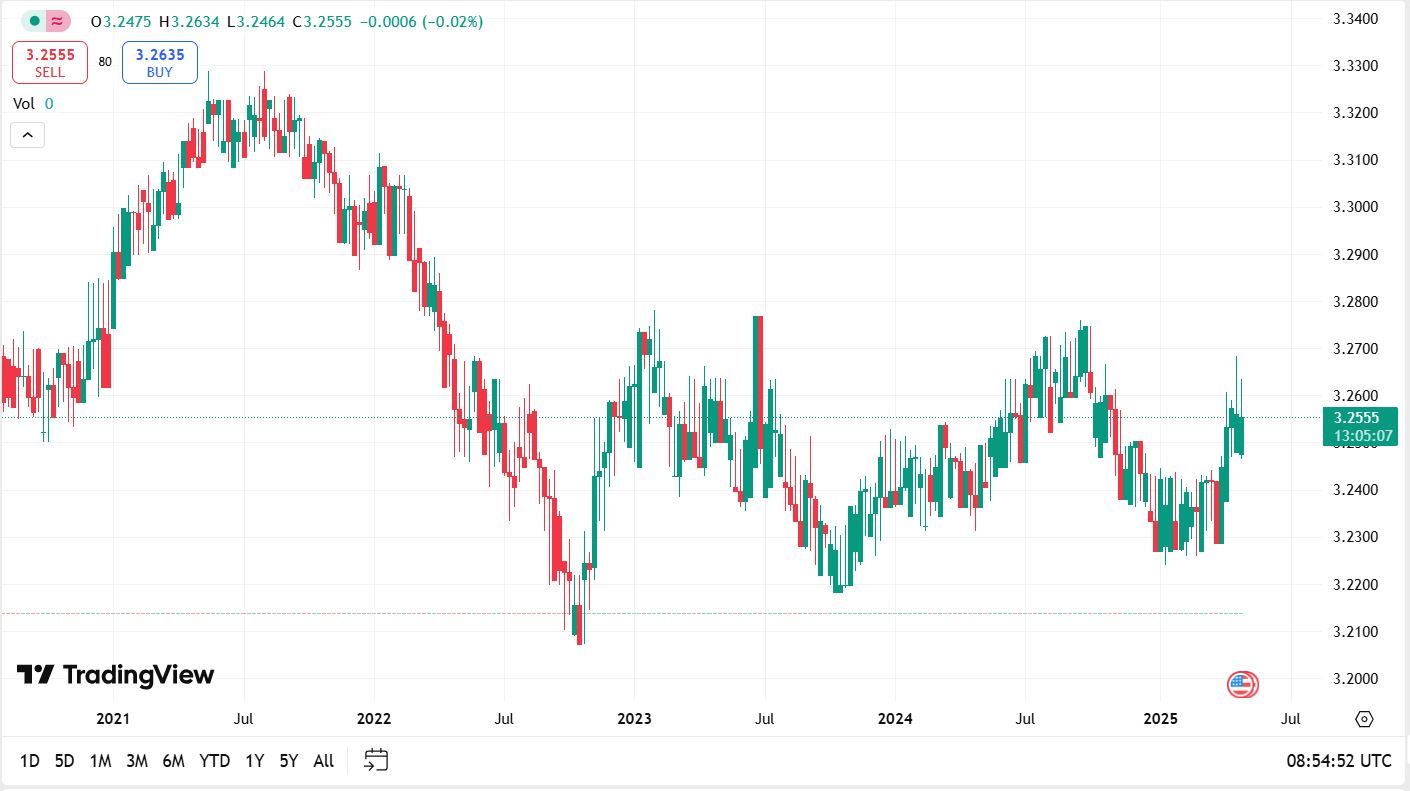Select the 1D time range
The width and height of the screenshot is (1410, 791).
(30, 761)
